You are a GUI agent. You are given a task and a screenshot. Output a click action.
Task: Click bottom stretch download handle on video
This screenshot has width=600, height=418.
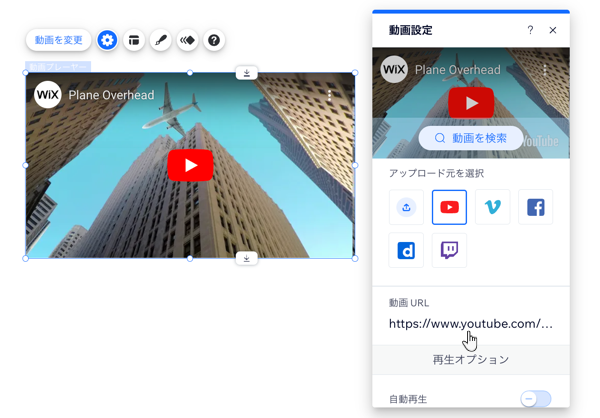click(246, 258)
